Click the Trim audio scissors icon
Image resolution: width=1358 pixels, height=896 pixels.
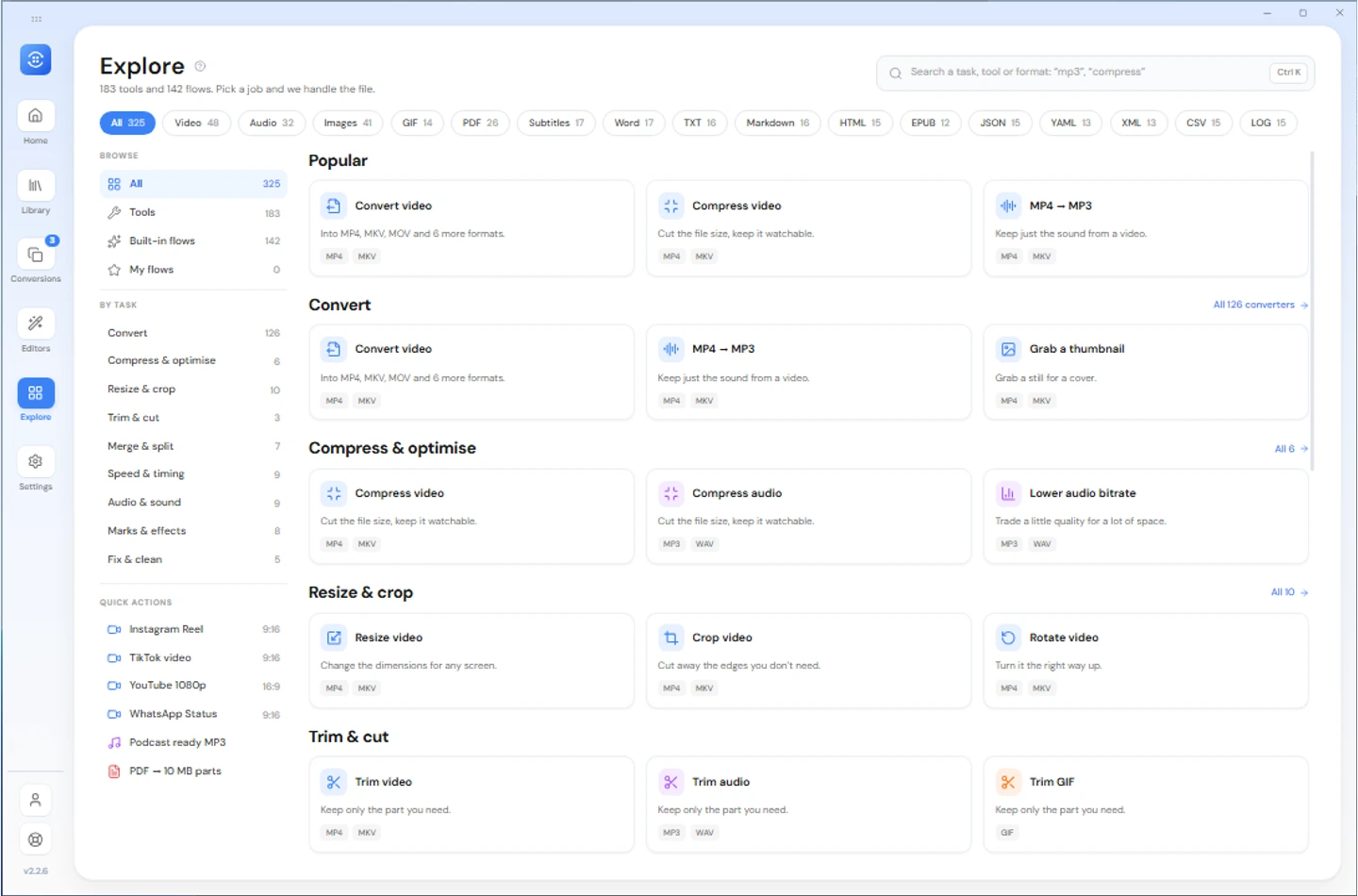coord(671,782)
